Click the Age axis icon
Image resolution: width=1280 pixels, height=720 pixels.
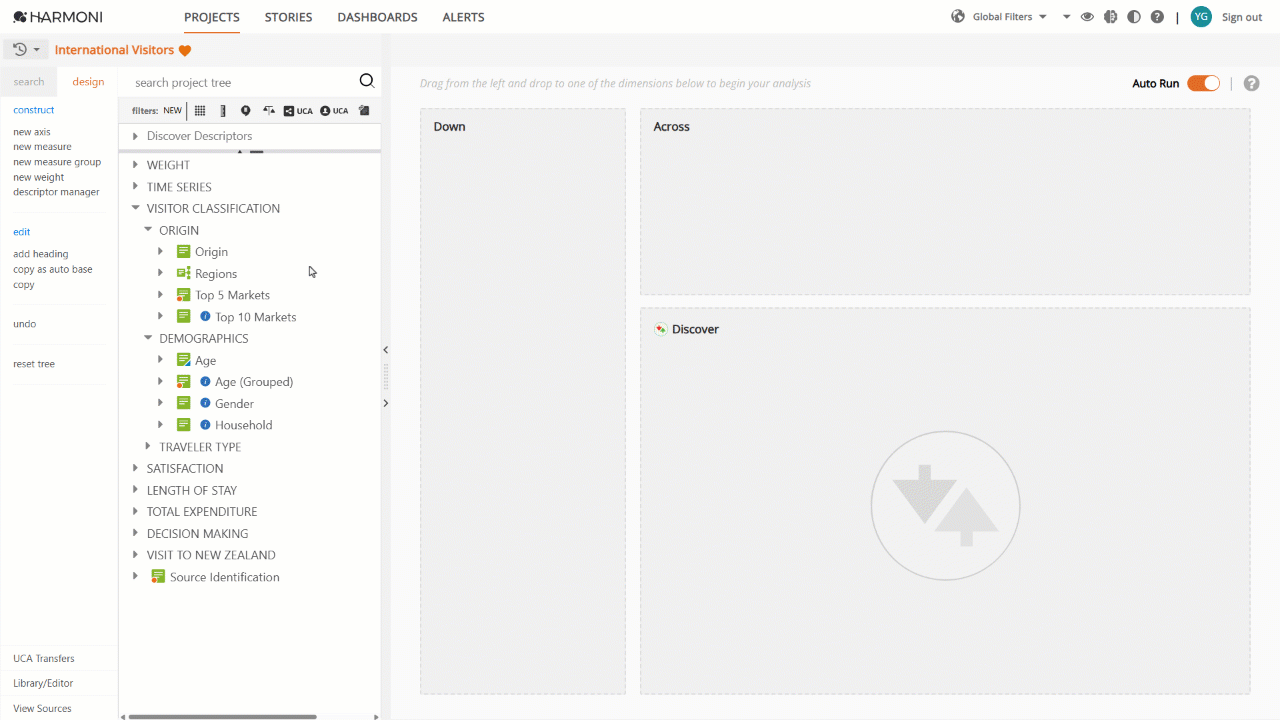point(183,360)
